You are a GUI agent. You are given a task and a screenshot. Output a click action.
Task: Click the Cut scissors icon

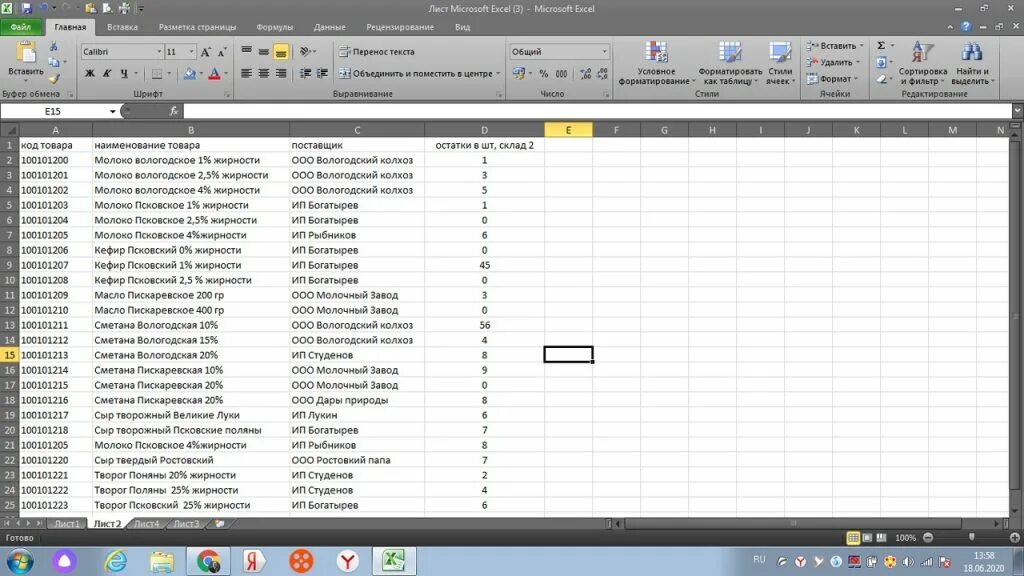[54, 47]
